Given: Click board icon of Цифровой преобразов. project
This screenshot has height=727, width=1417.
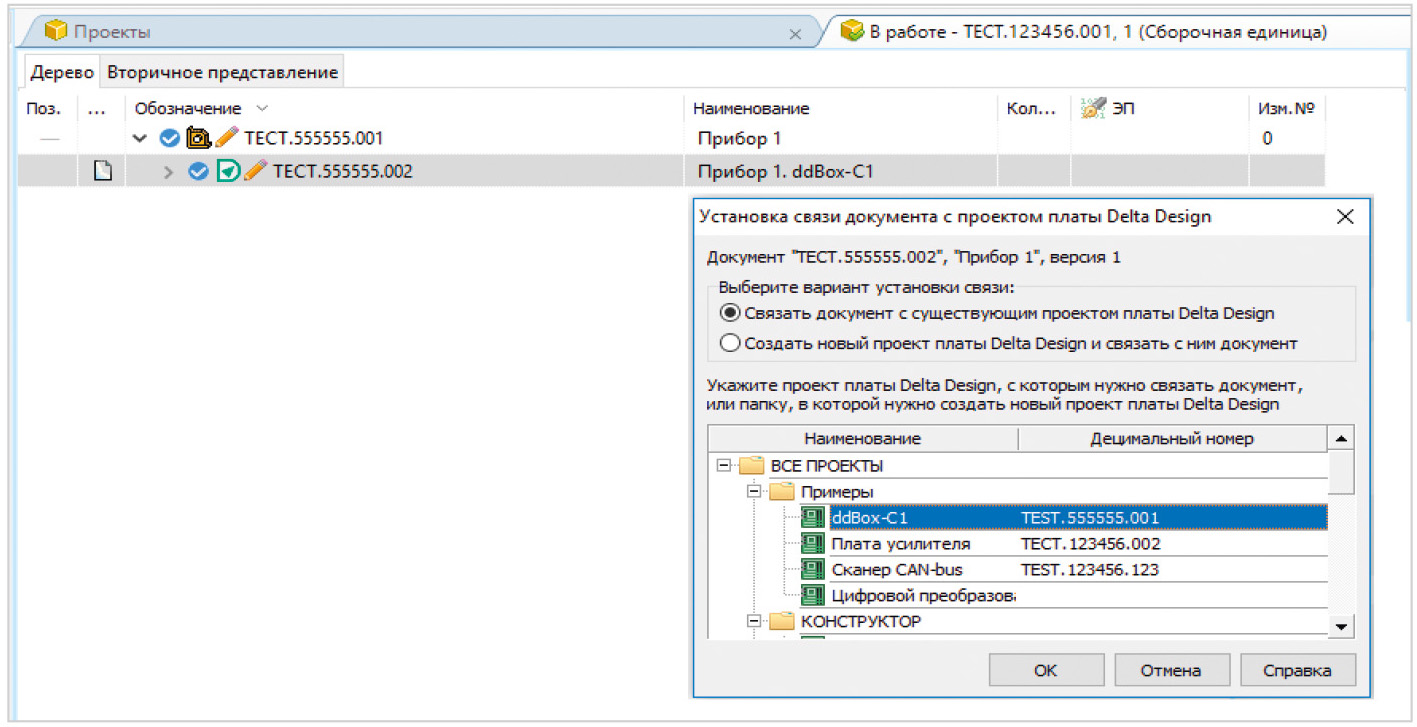Looking at the screenshot, I should [x=813, y=596].
